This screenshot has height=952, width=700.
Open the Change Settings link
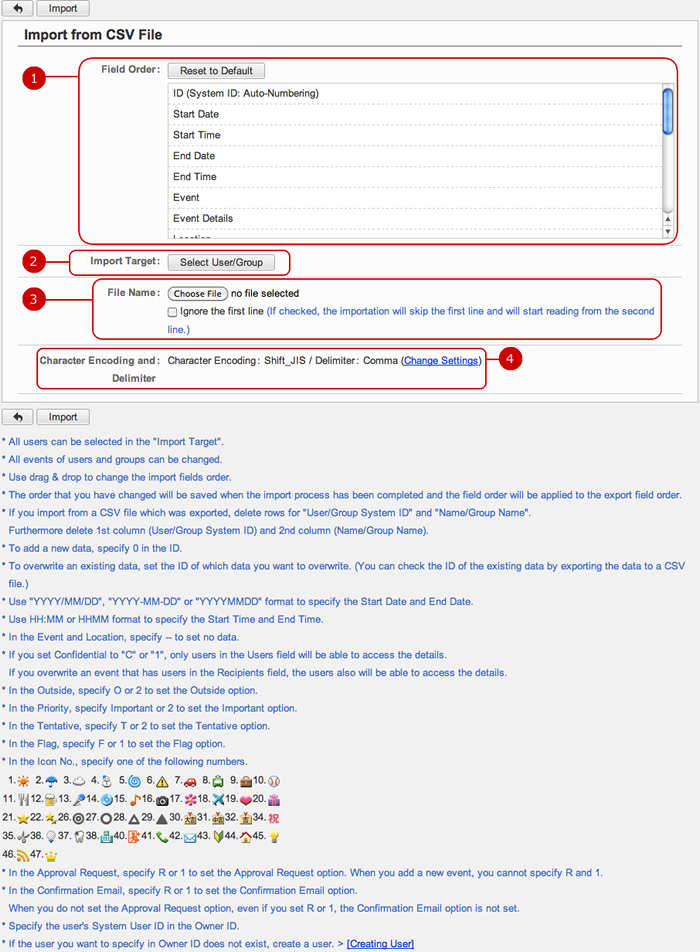click(441, 361)
